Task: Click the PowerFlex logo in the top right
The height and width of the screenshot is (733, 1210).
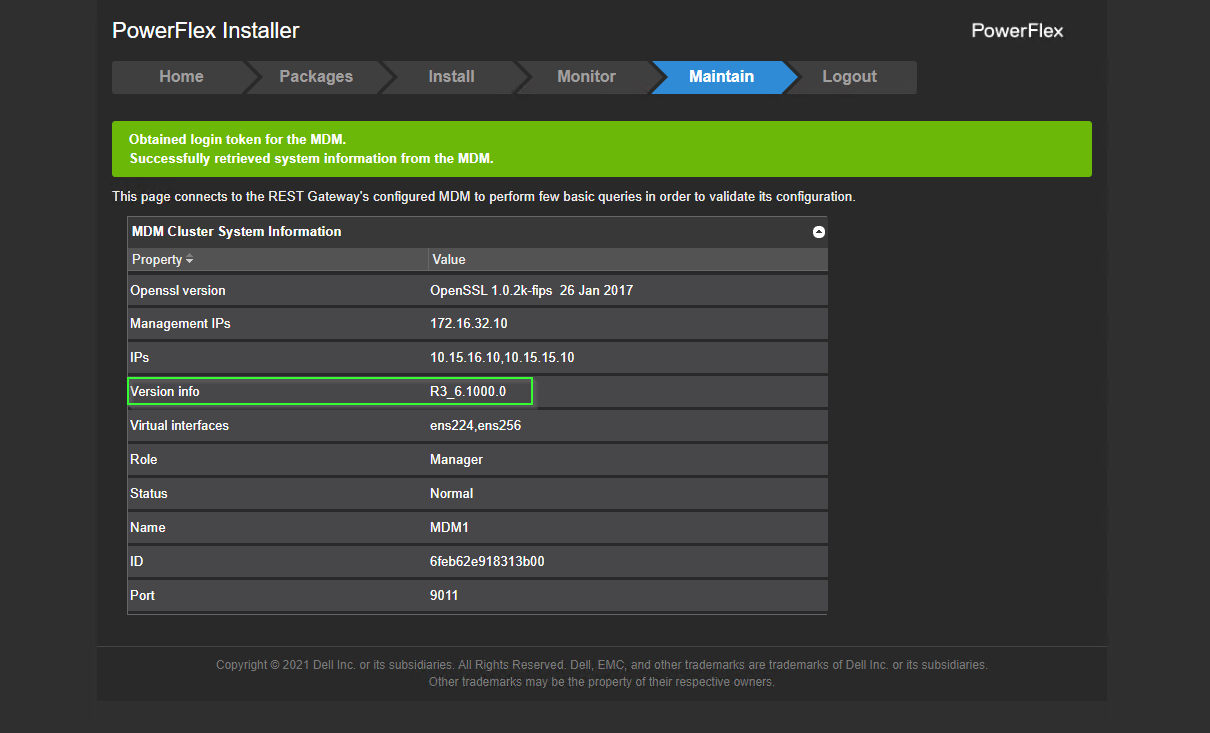Action: (x=1017, y=31)
